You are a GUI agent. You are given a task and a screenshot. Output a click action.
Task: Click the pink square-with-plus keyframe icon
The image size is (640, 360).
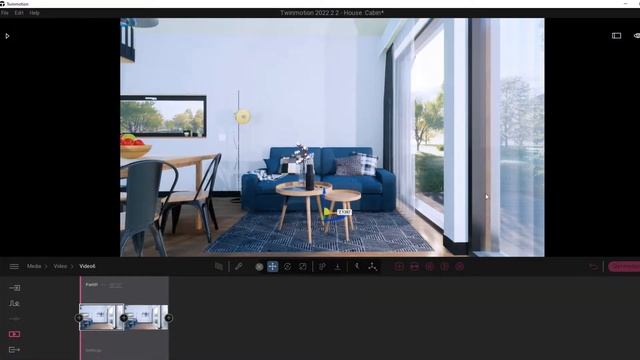tap(399, 267)
